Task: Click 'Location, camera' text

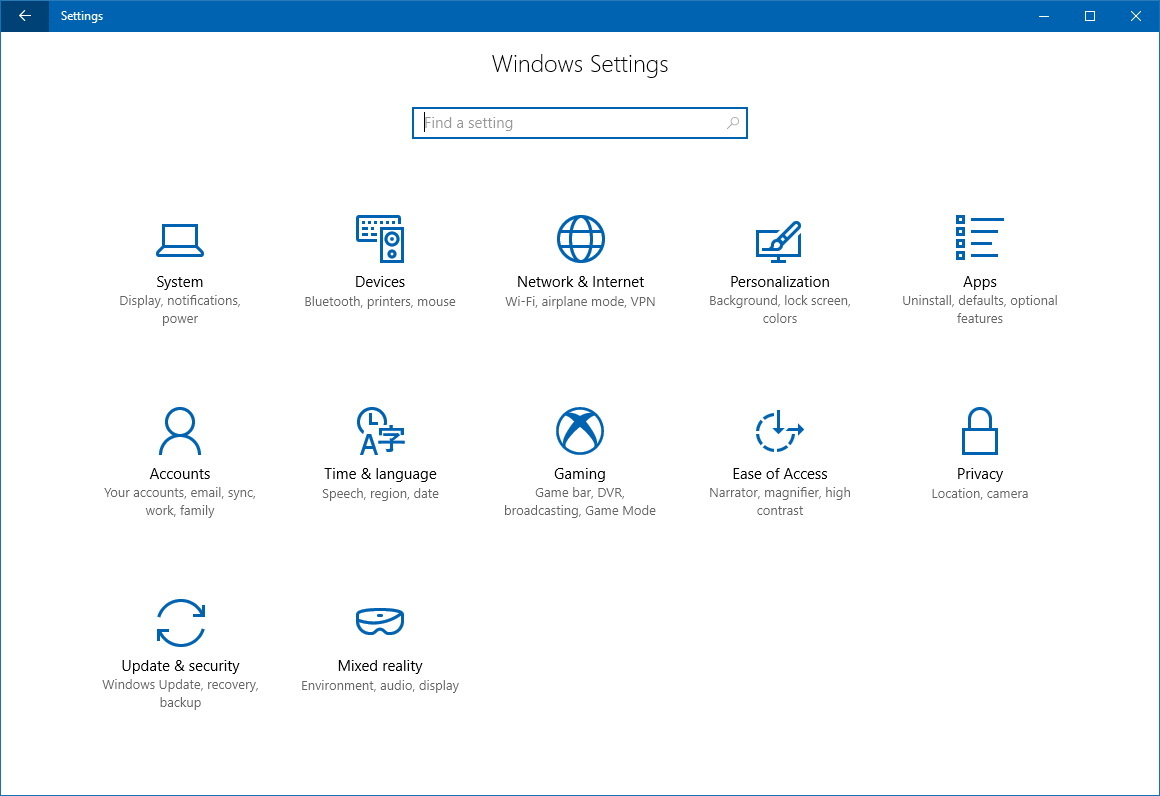Action: 979,493
